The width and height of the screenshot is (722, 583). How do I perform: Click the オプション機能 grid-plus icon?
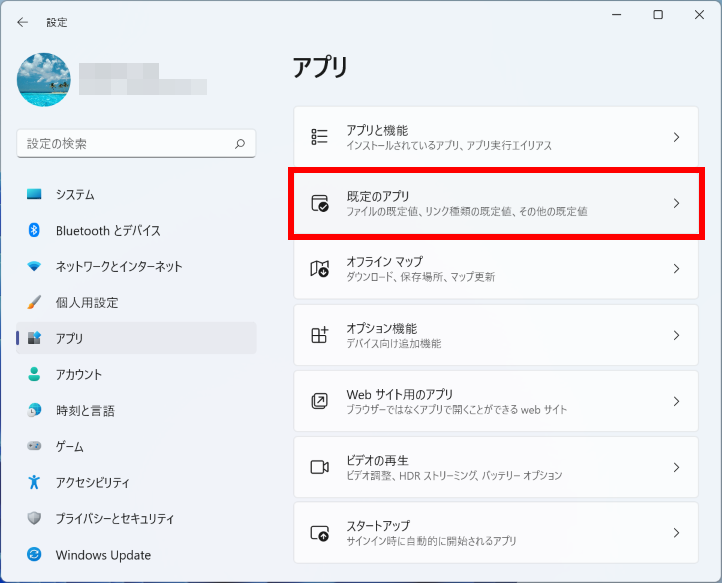pyautogui.click(x=320, y=335)
